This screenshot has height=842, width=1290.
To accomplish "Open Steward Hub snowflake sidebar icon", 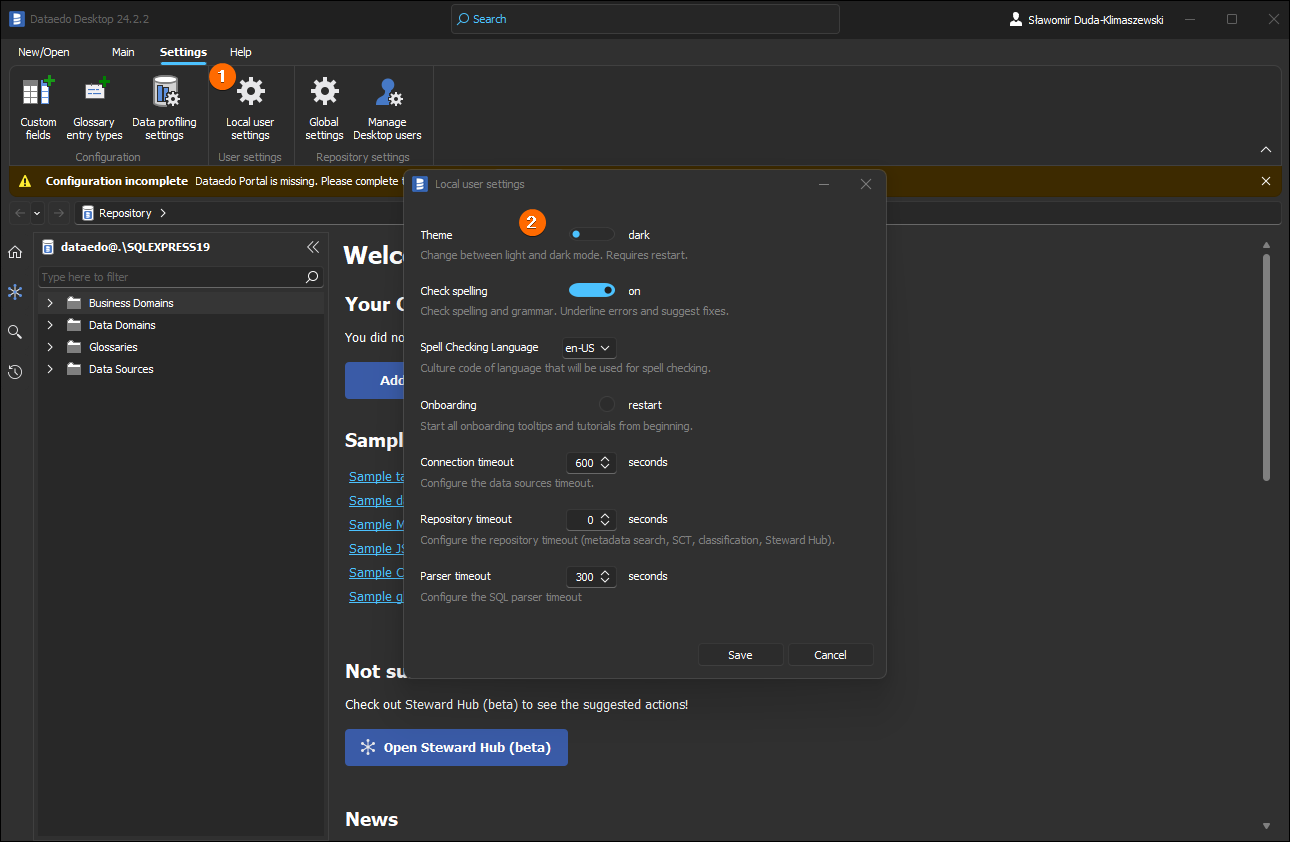I will click(15, 292).
